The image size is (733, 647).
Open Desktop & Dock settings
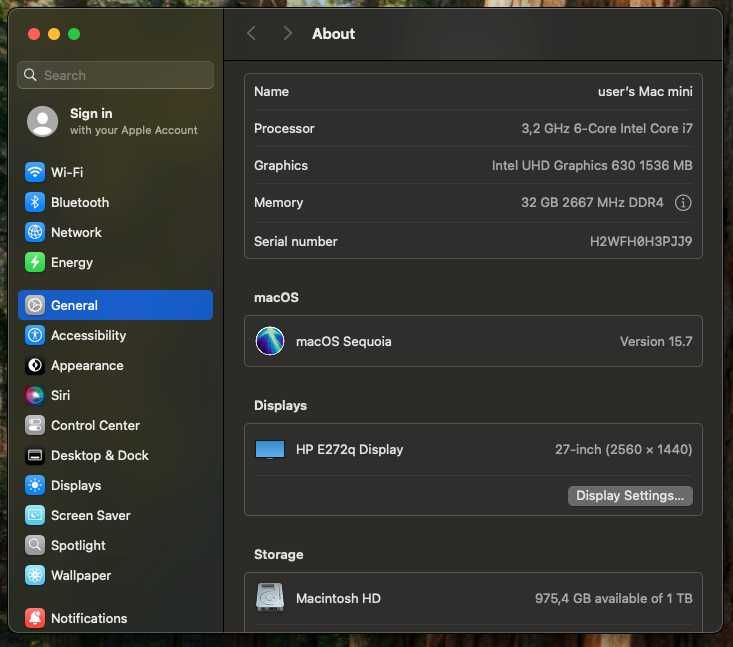116,455
